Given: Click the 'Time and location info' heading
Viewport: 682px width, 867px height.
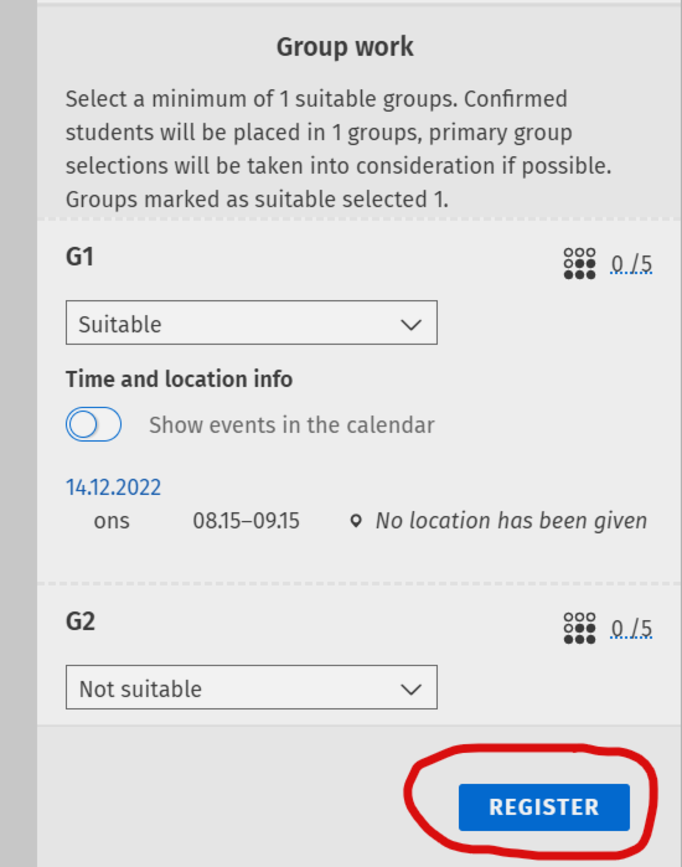Looking at the screenshot, I should pos(179,379).
